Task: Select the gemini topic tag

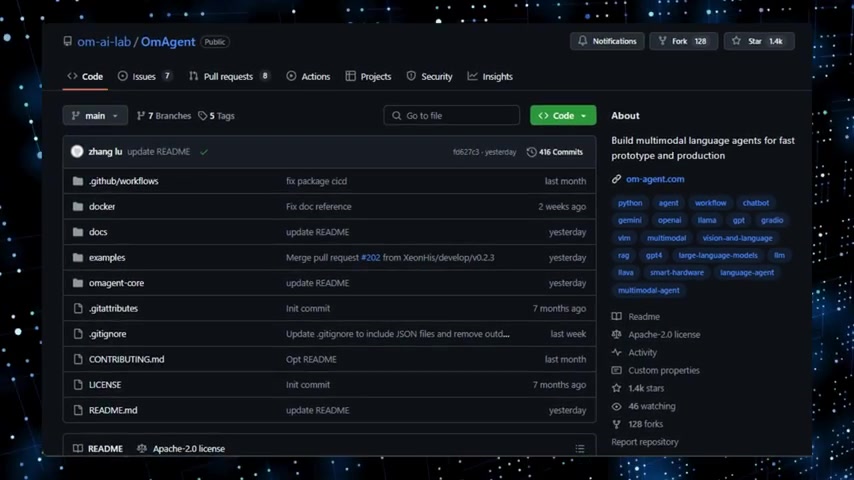Action: 630,220
